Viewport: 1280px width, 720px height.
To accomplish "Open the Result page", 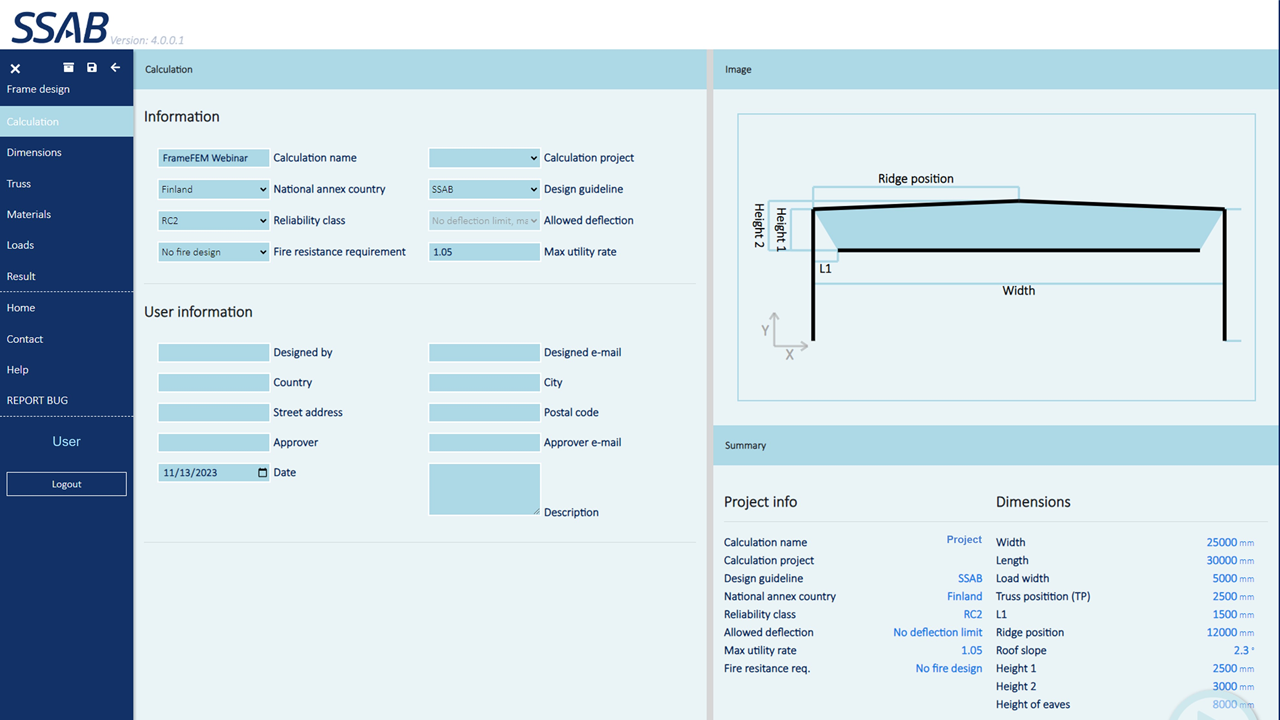I will (67, 276).
